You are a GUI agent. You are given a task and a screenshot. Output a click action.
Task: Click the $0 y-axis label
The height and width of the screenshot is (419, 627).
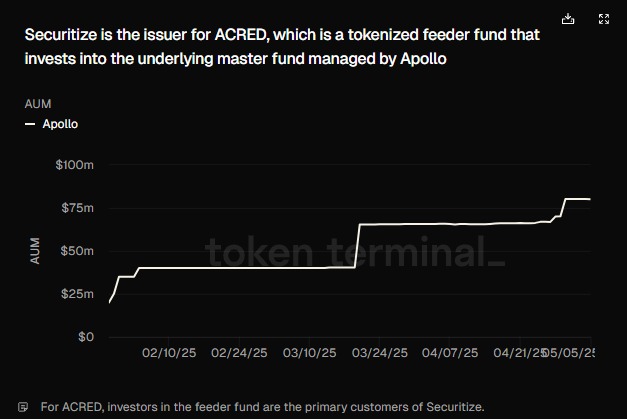pyautogui.click(x=84, y=337)
